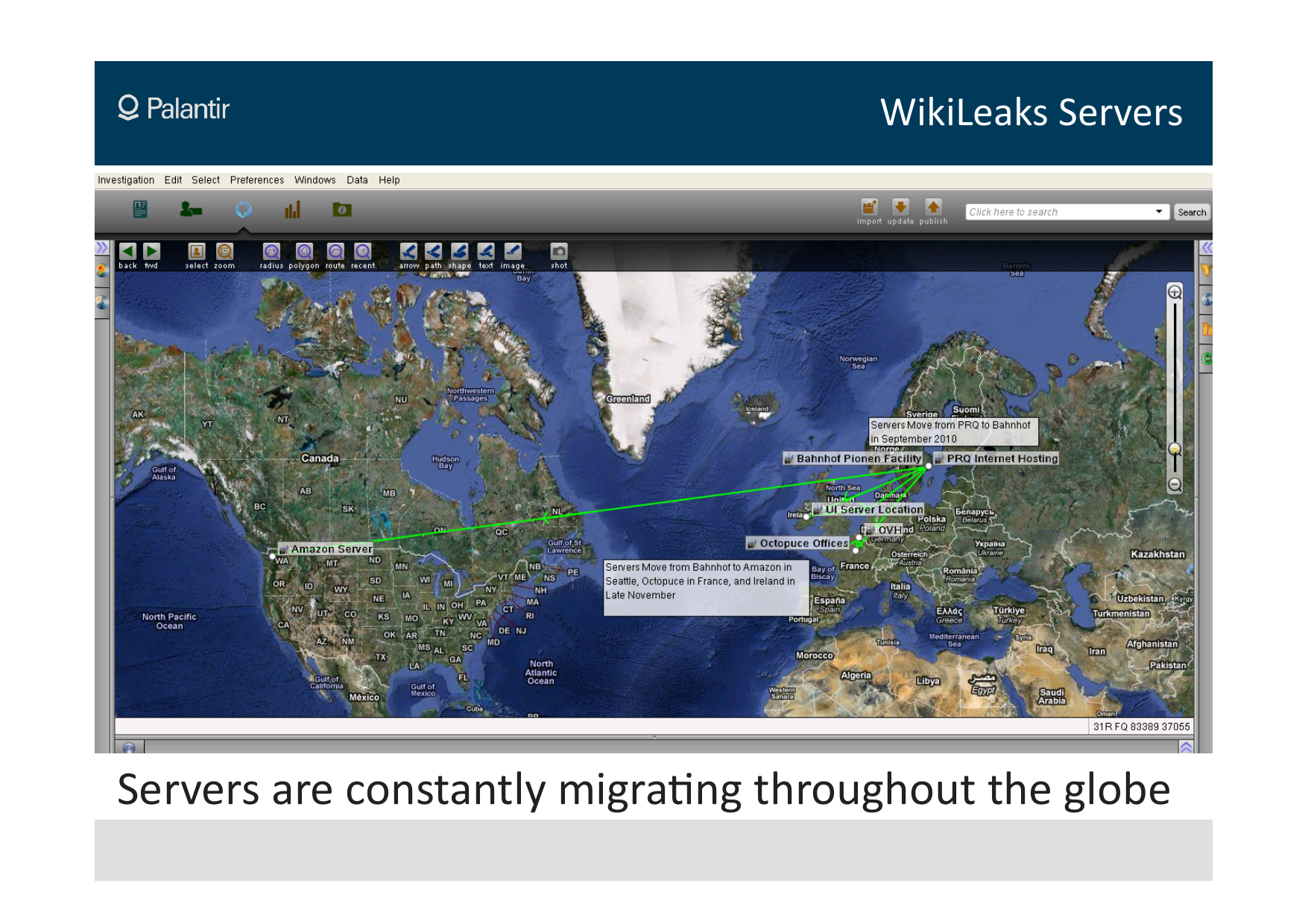Click the blue globe icon on right sidebar
This screenshot has width=1308, height=924.
pyautogui.click(x=1207, y=300)
